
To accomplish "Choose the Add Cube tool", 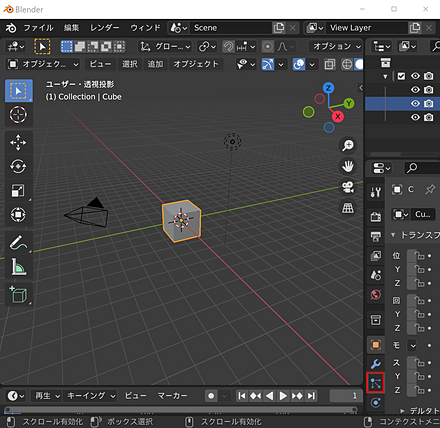I will click(x=18, y=294).
